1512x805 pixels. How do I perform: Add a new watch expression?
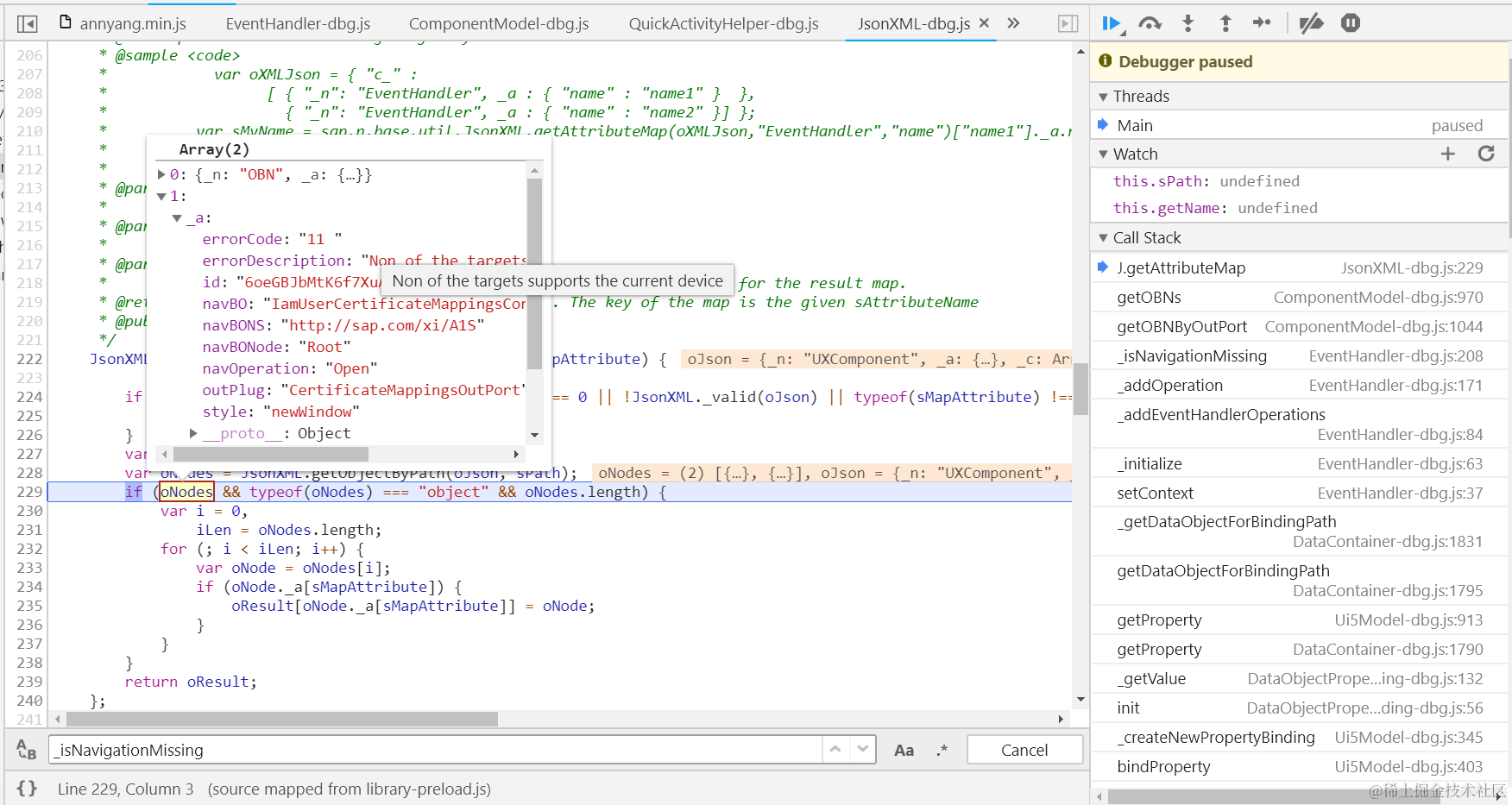(x=1448, y=154)
